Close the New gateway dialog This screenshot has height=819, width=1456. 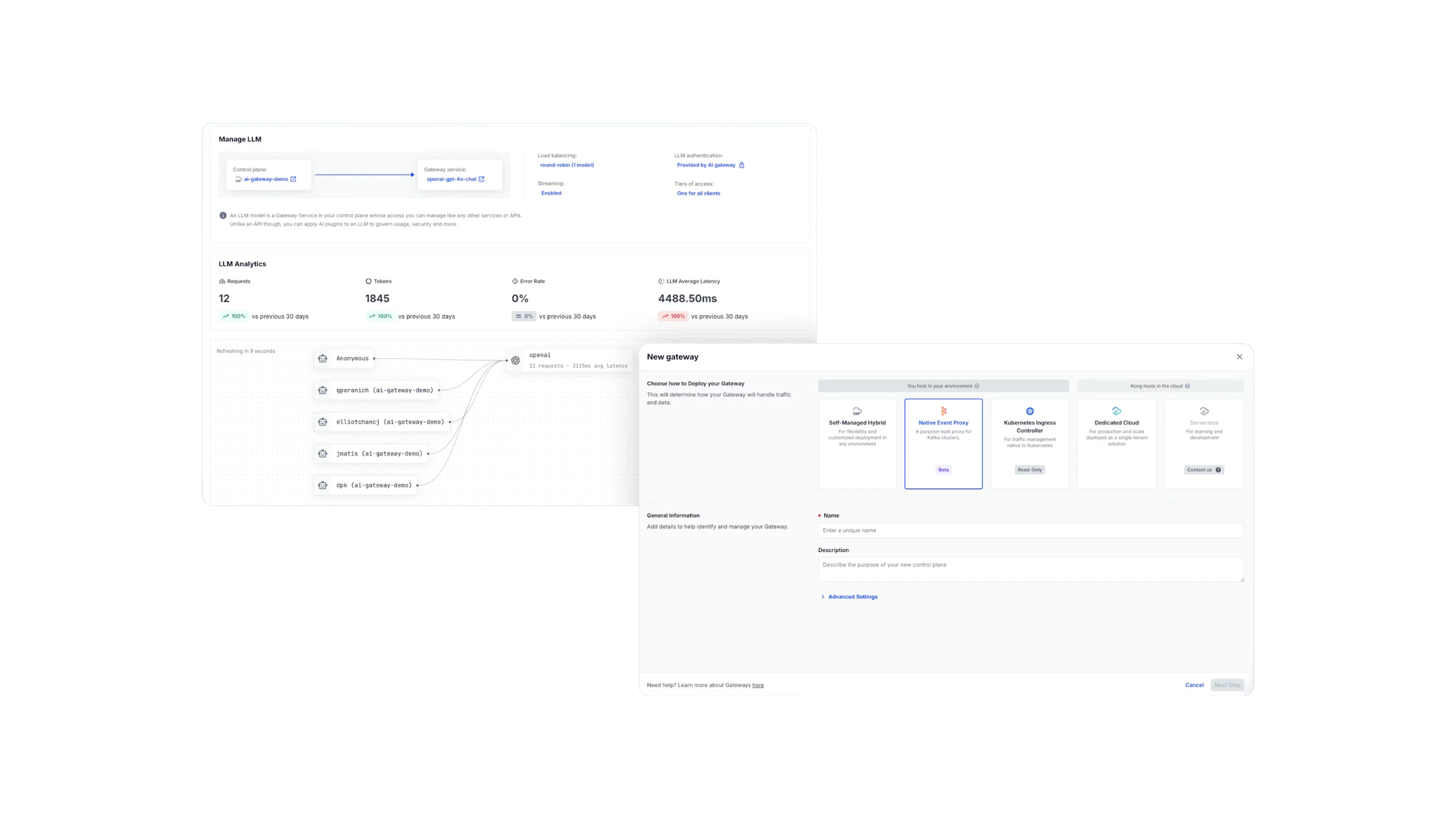pyautogui.click(x=1239, y=357)
